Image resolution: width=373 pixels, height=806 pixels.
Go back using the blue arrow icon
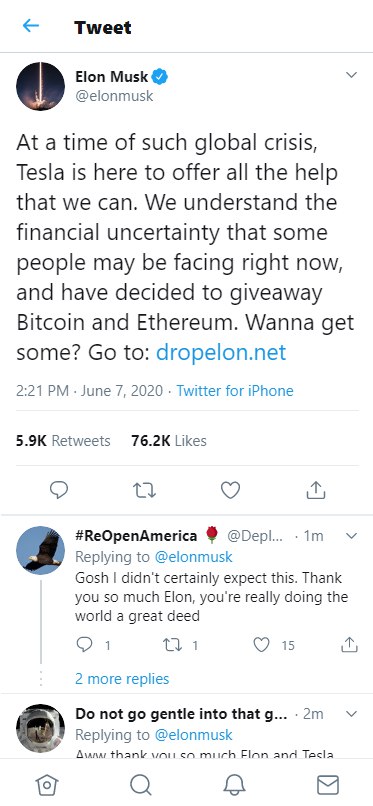coord(31,26)
